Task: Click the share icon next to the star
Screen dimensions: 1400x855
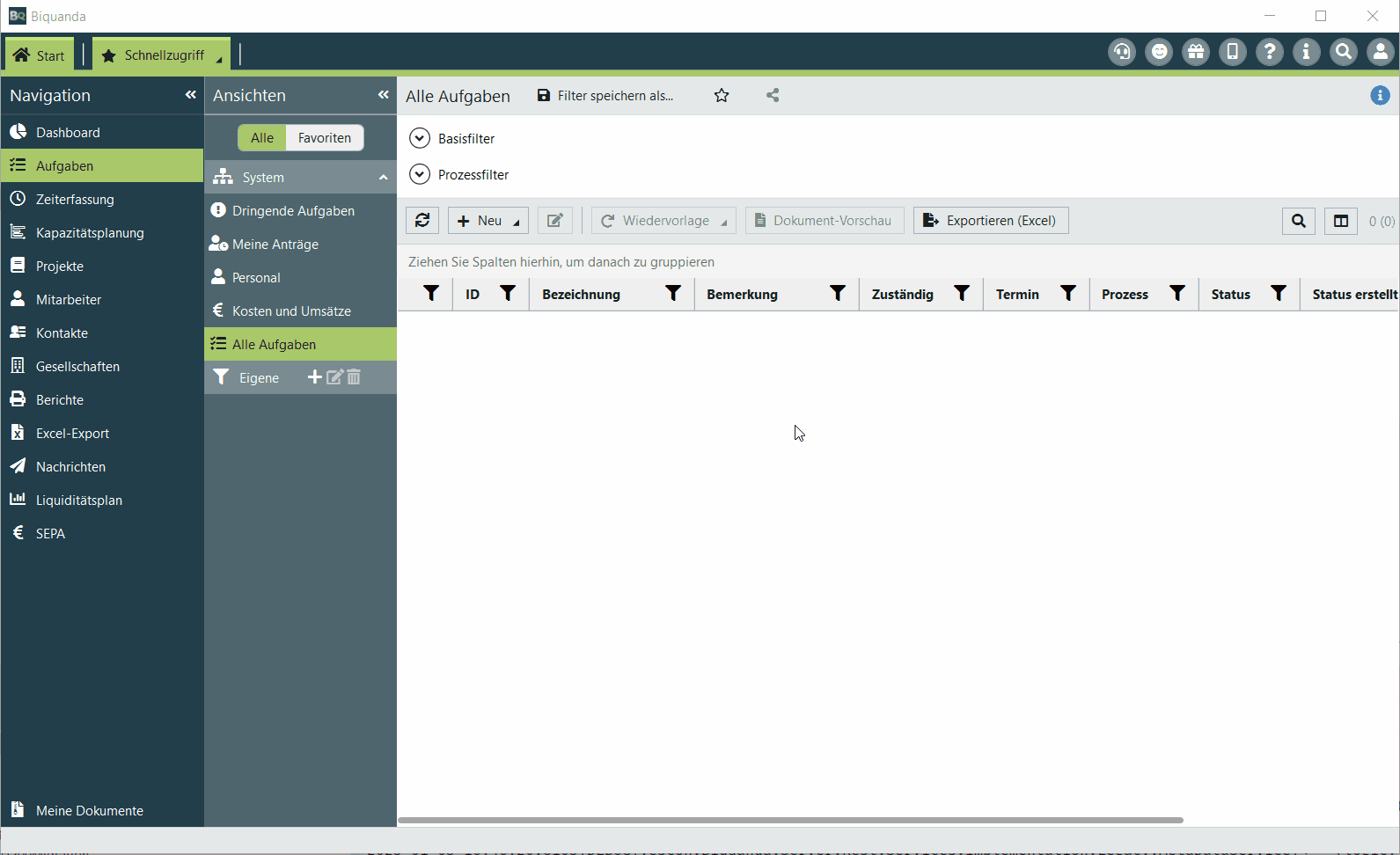Action: tap(773, 96)
